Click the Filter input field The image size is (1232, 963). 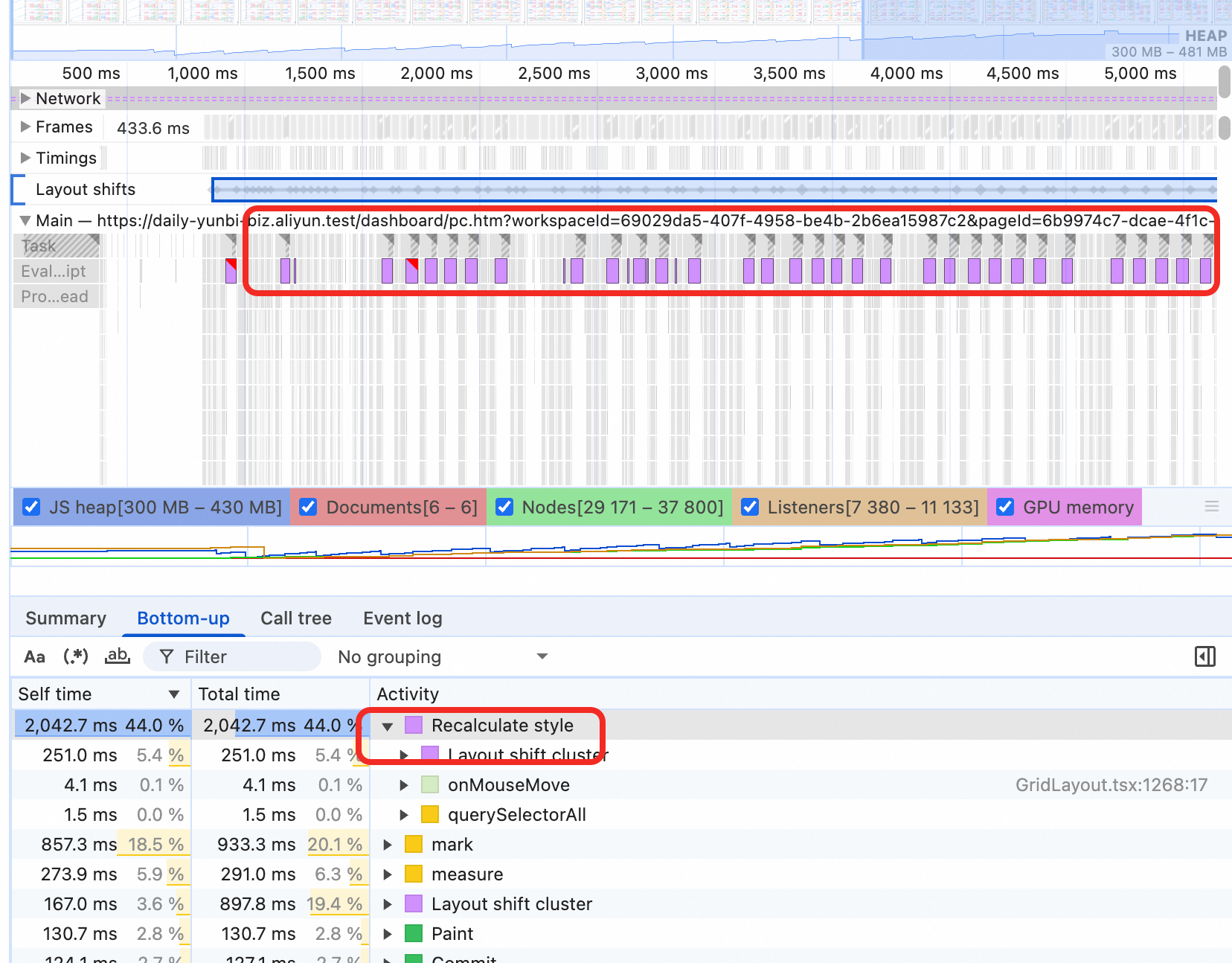tap(231, 656)
